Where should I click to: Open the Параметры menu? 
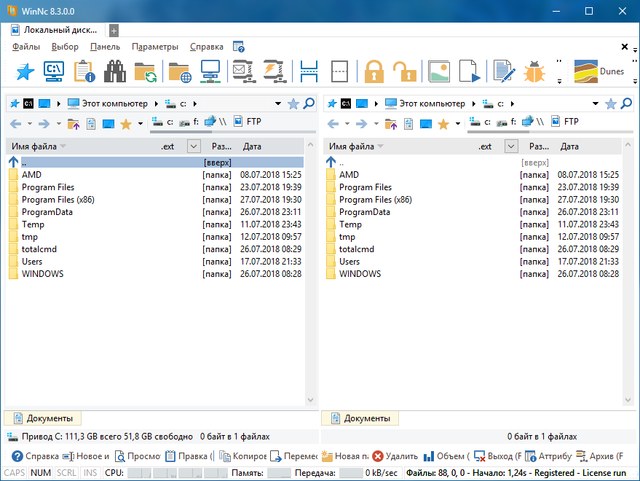[155, 47]
